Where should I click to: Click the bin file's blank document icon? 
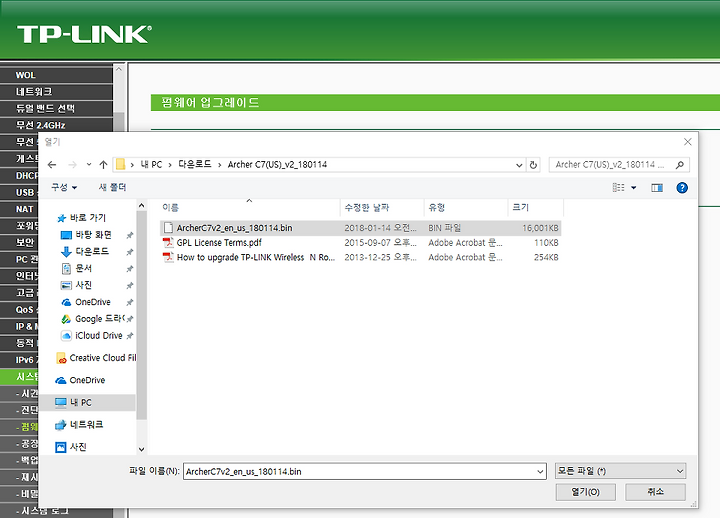[x=169, y=228]
